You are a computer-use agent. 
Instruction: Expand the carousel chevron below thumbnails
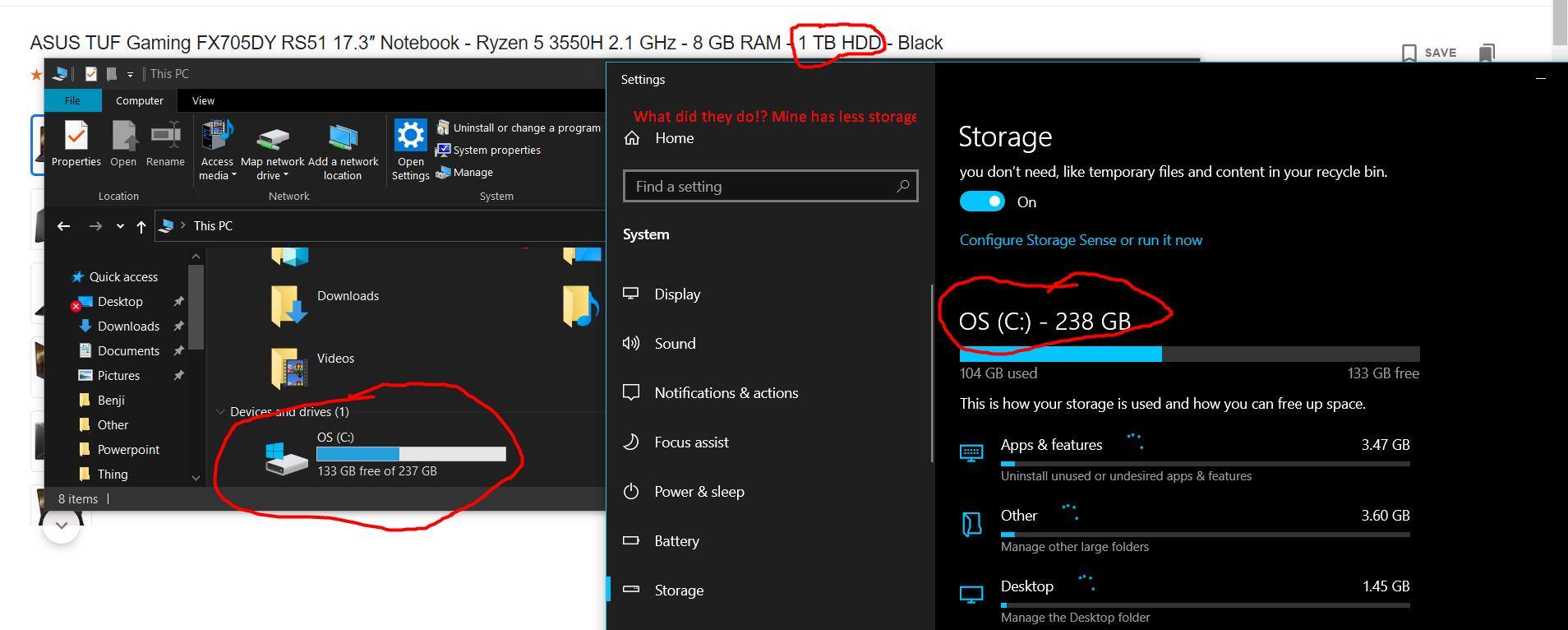point(61,524)
